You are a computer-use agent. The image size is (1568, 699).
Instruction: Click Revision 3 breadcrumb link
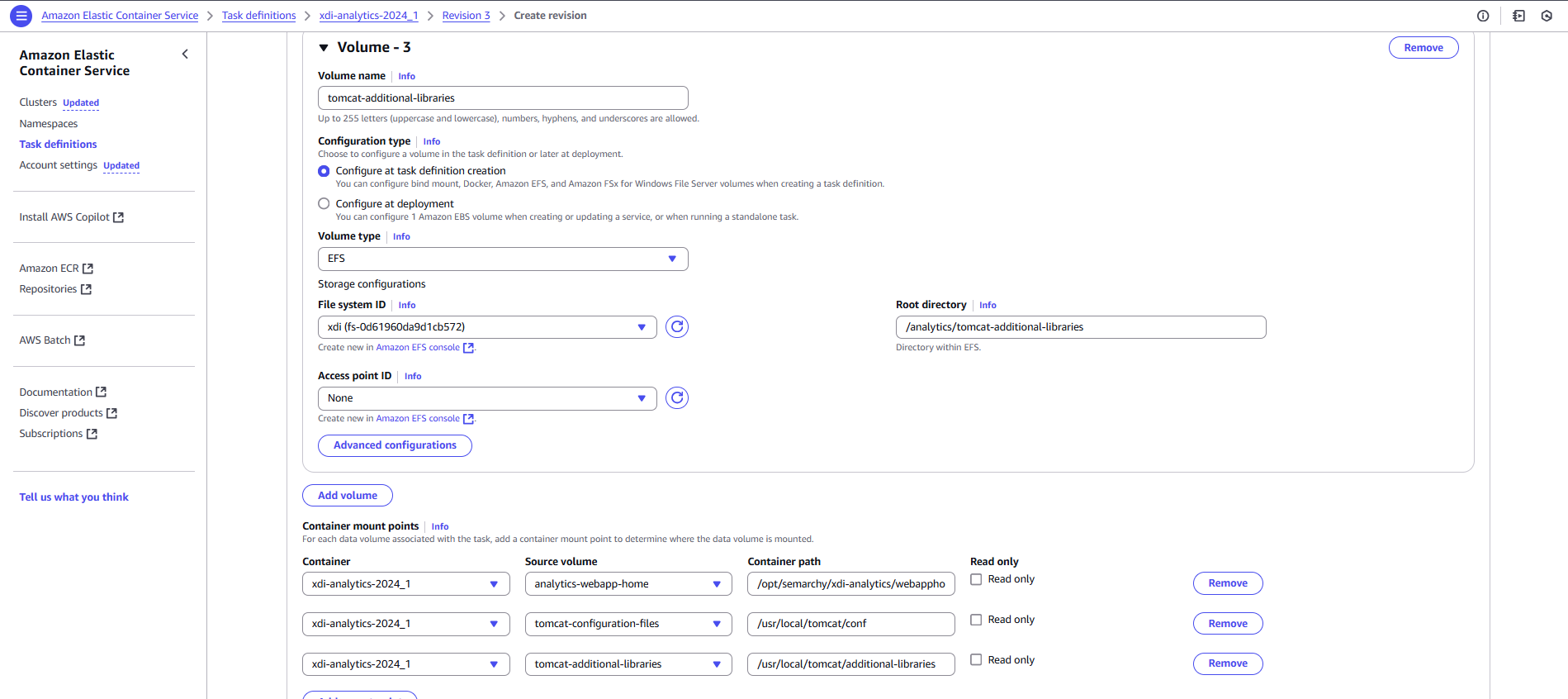point(466,16)
